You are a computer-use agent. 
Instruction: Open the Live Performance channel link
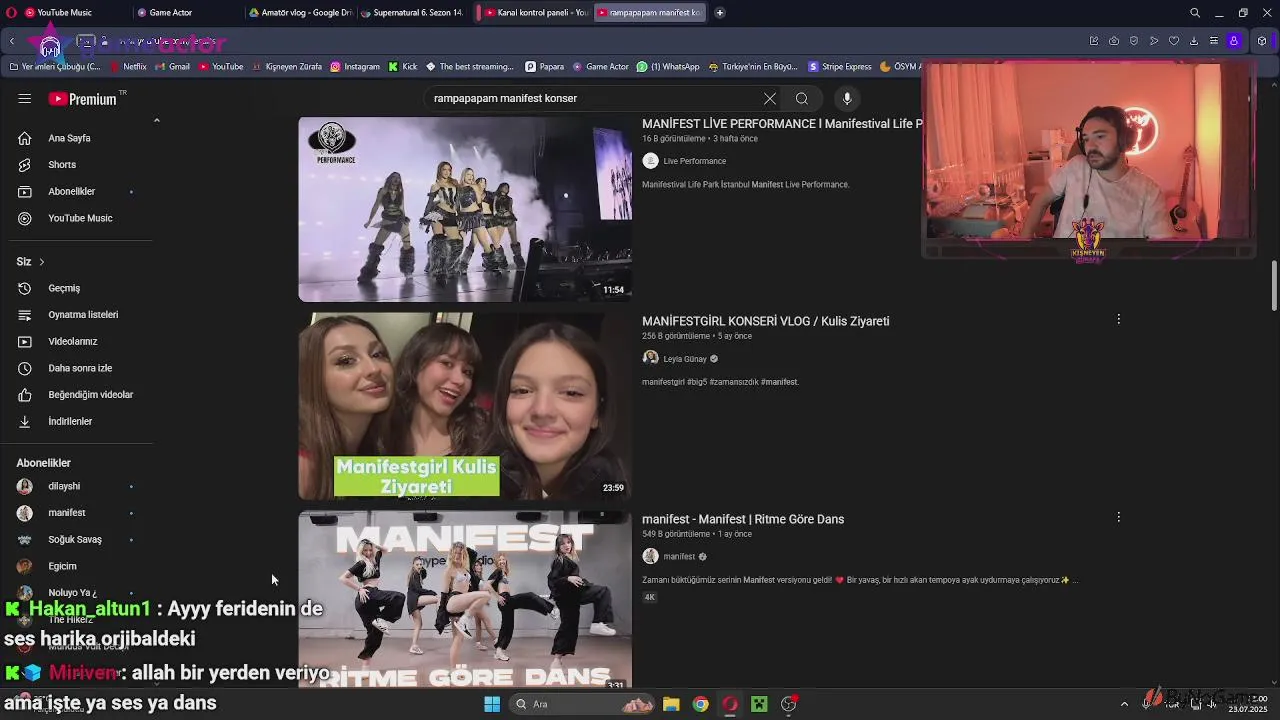tap(694, 161)
